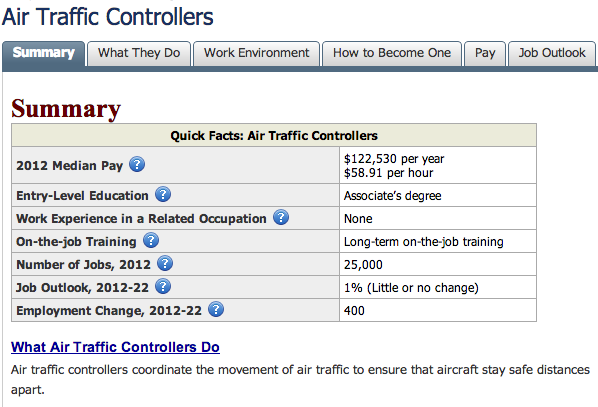Image resolution: width=598 pixels, height=407 pixels.
Task: Click help icon for Work Experience row
Action: (281, 217)
